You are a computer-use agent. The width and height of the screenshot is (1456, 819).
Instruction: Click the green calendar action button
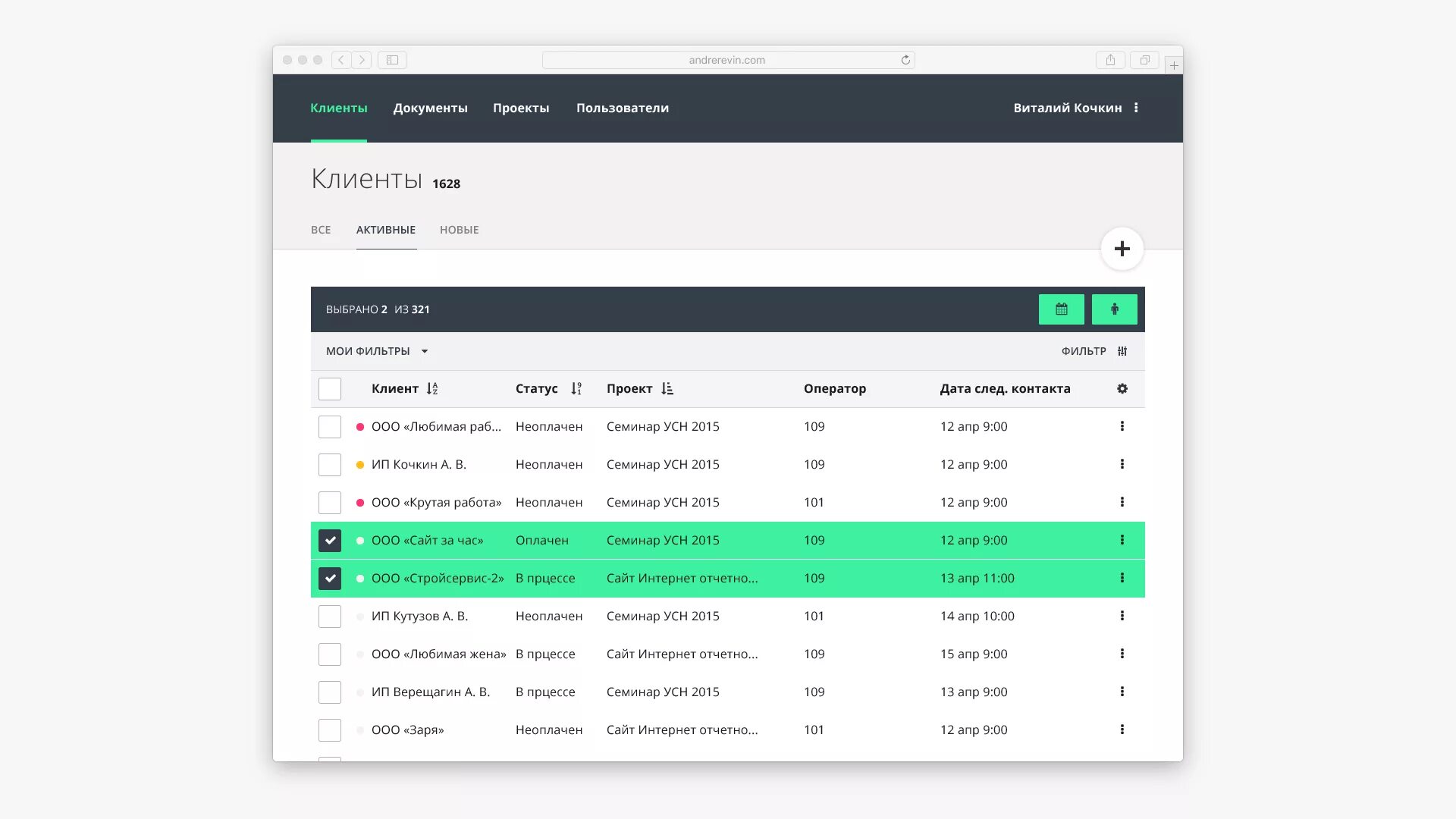(x=1061, y=309)
